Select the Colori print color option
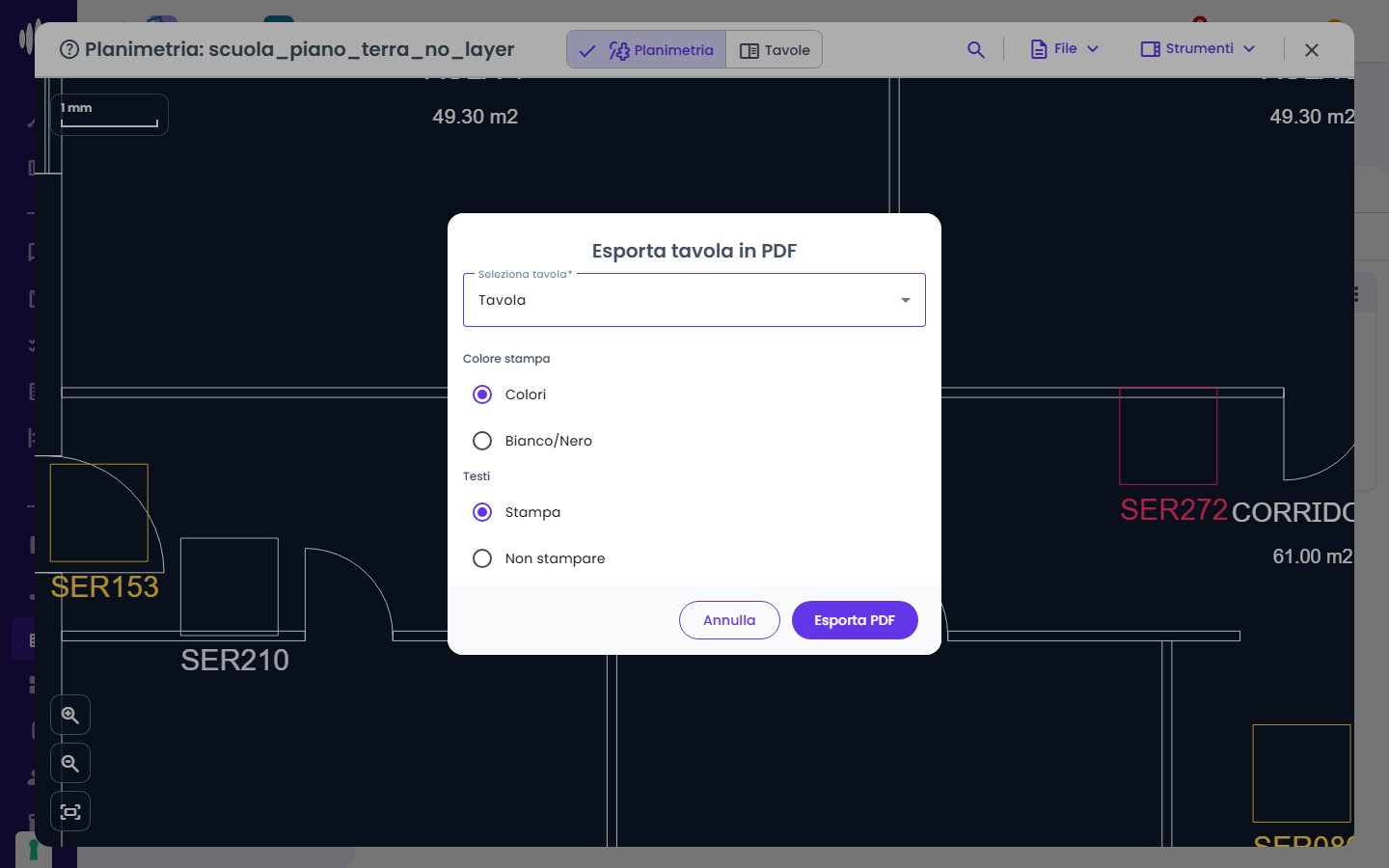 tap(482, 394)
